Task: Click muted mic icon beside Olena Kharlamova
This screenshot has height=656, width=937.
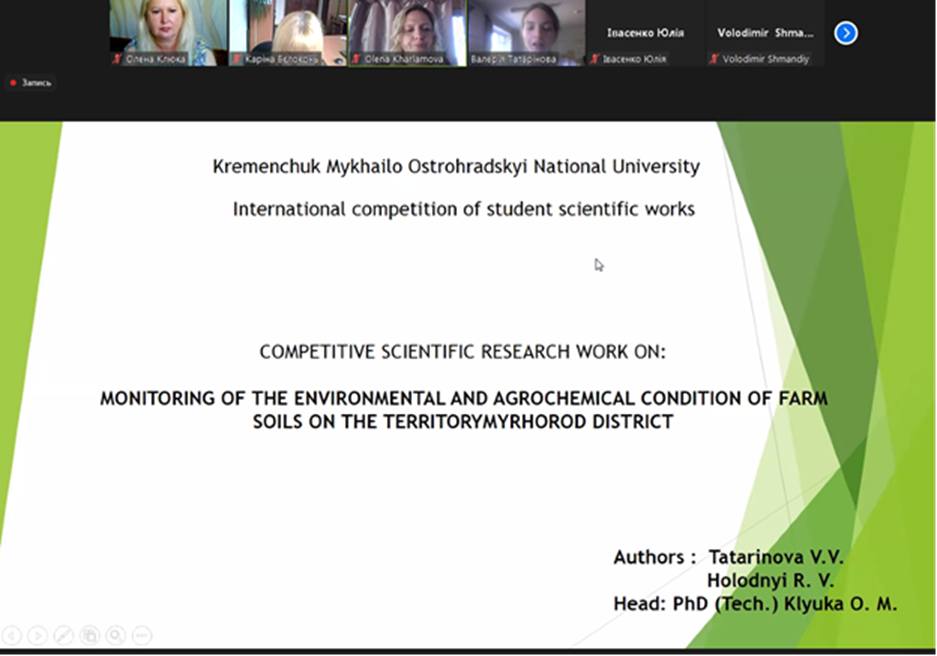Action: pos(356,59)
